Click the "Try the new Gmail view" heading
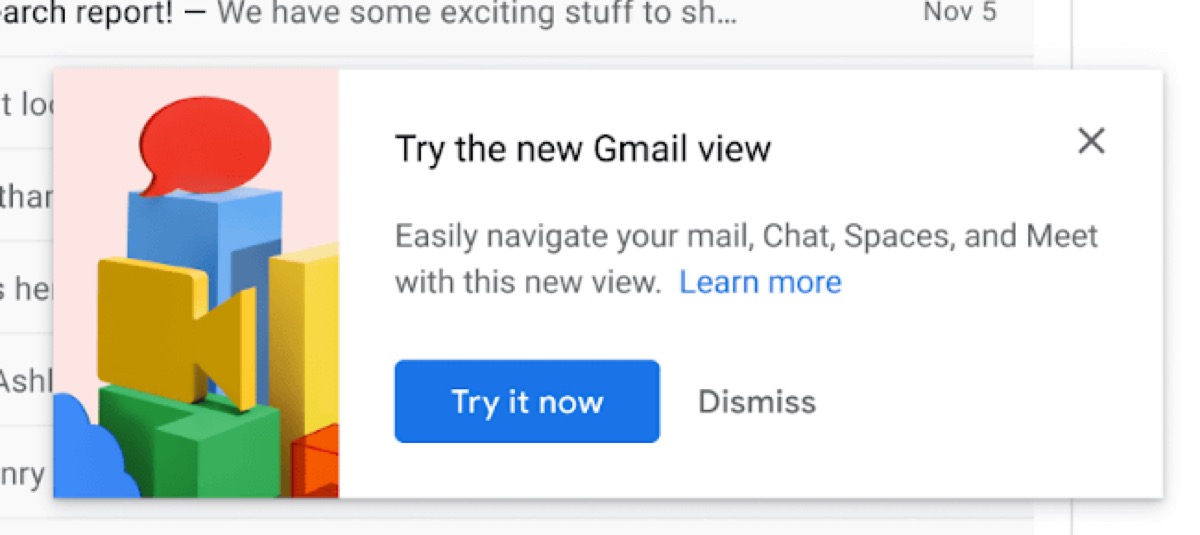 point(583,149)
